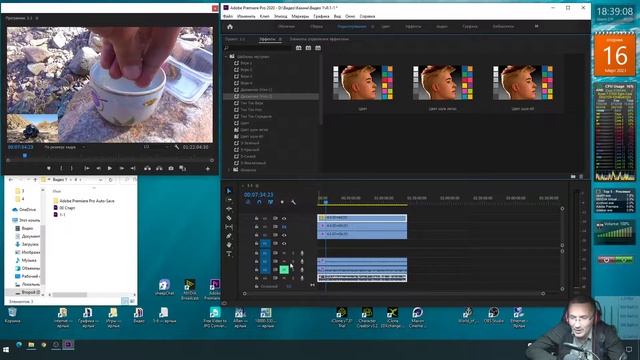Open Program monitor settings wrench

(176, 147)
